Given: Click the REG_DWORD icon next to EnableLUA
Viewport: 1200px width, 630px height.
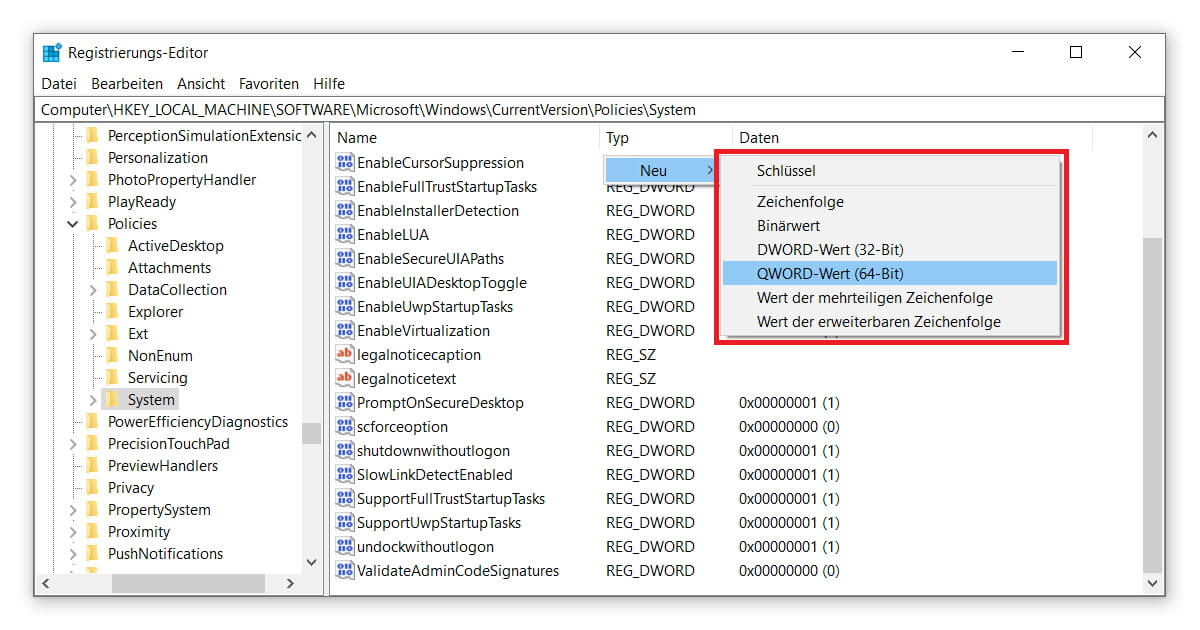Looking at the screenshot, I should (x=346, y=234).
